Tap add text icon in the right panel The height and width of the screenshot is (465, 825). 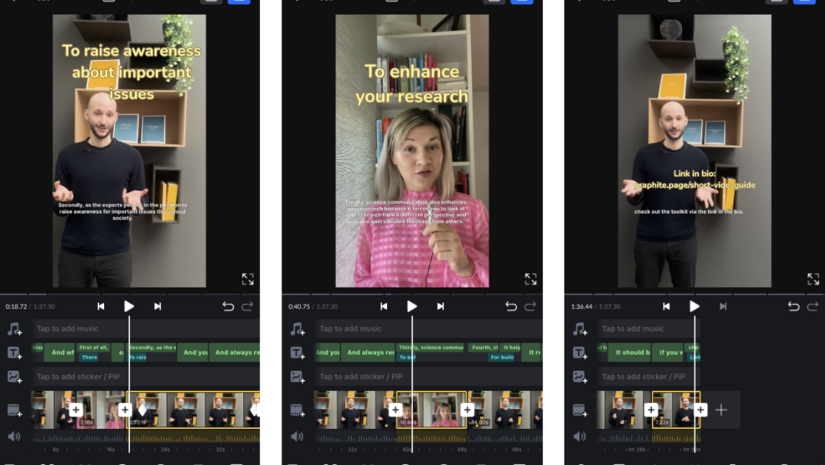[x=579, y=353]
